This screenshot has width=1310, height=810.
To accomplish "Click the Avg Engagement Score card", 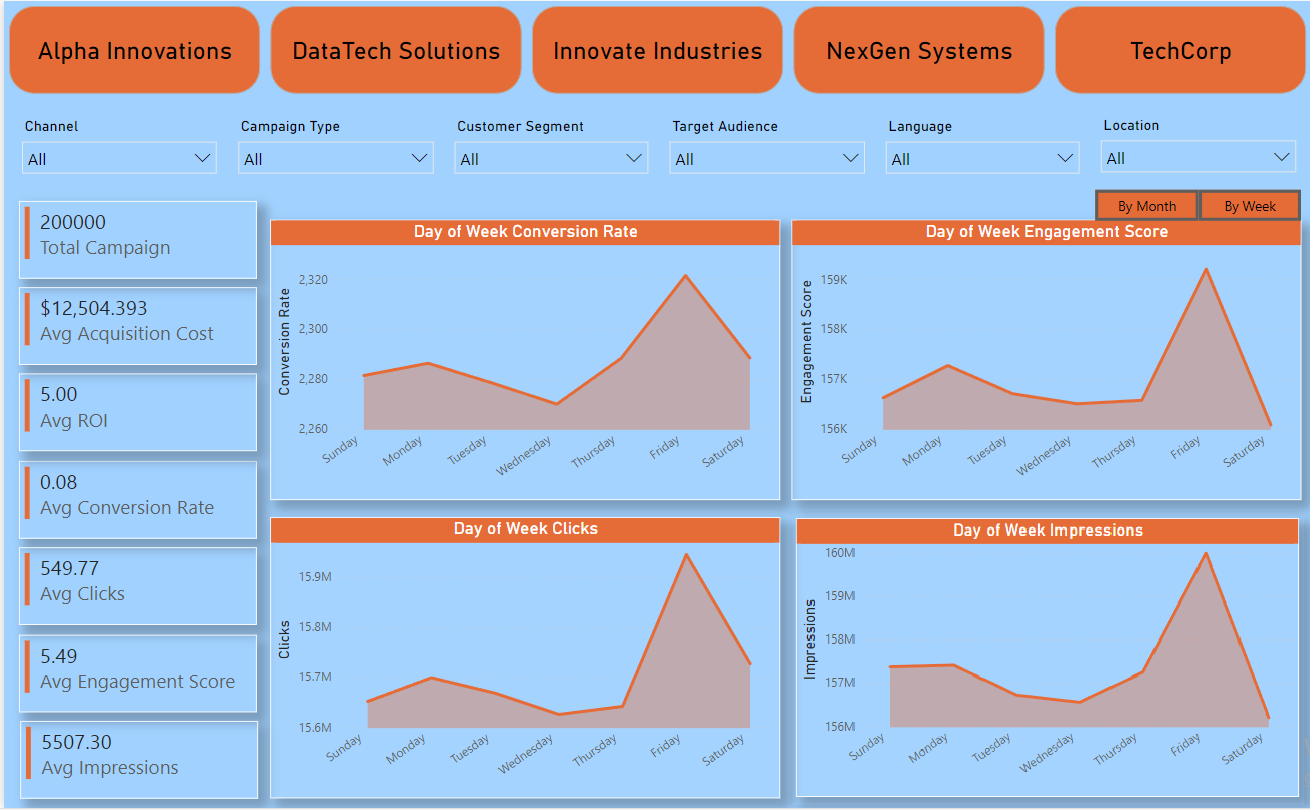I will [138, 670].
